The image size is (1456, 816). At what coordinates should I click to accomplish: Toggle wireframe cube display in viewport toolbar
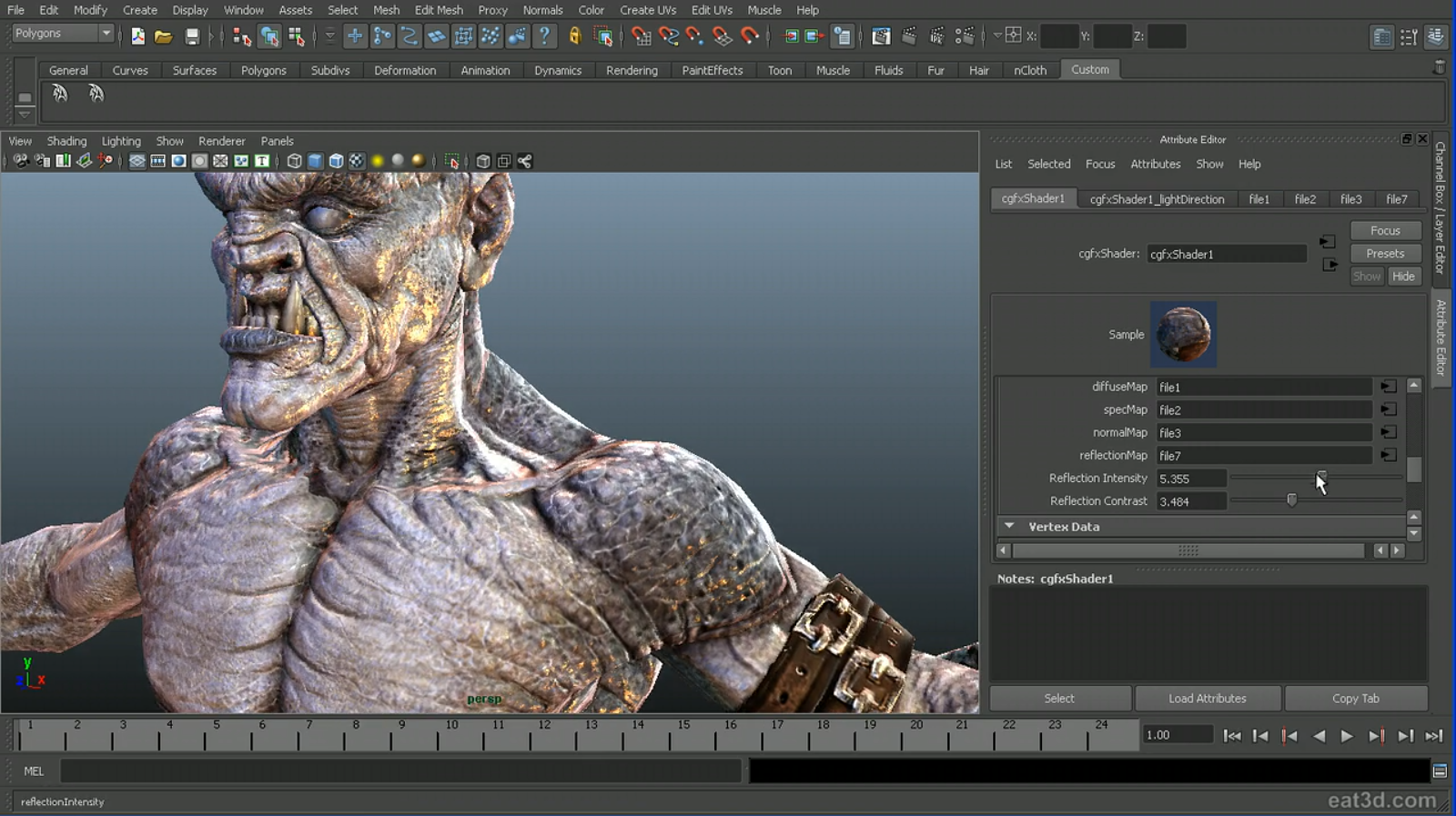click(294, 161)
